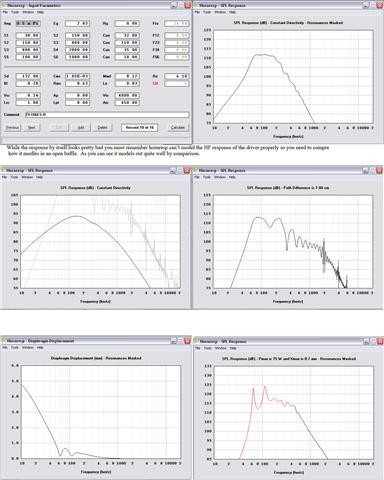Click the red Pmax SPL response curve chart
The width and height of the screenshot is (384, 480).
[293, 412]
